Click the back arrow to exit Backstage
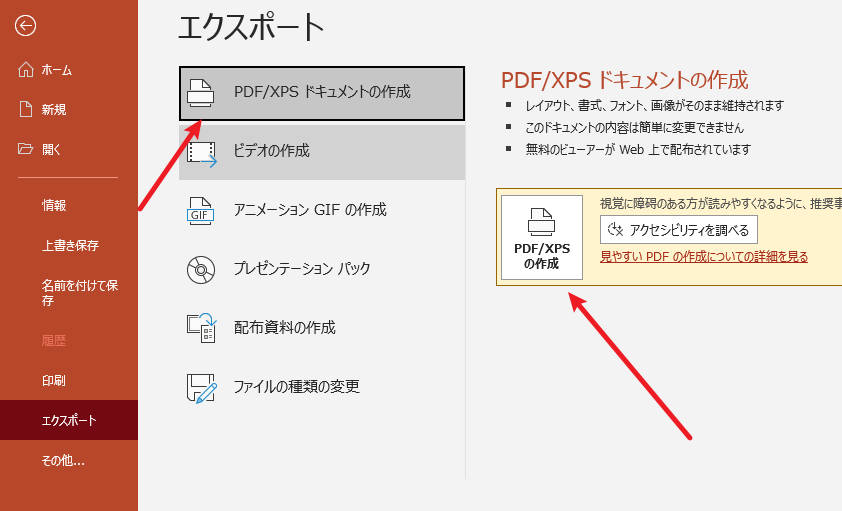 coord(25,25)
